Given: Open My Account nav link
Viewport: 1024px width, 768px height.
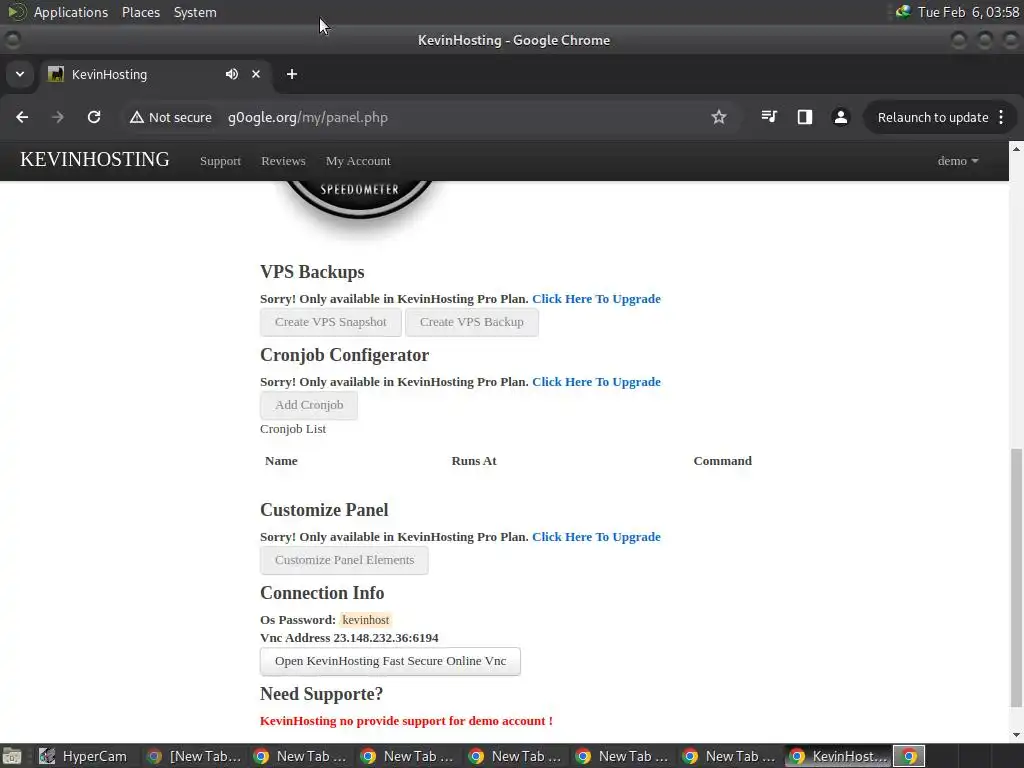Looking at the screenshot, I should [358, 161].
